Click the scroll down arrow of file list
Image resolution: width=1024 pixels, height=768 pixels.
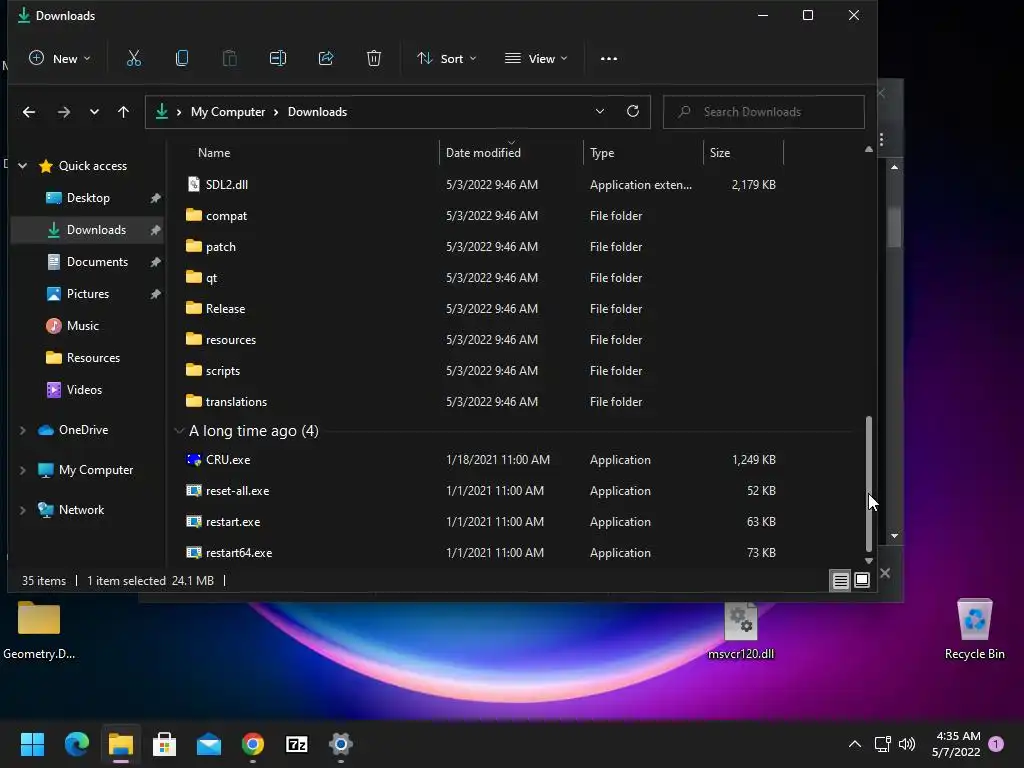869,561
